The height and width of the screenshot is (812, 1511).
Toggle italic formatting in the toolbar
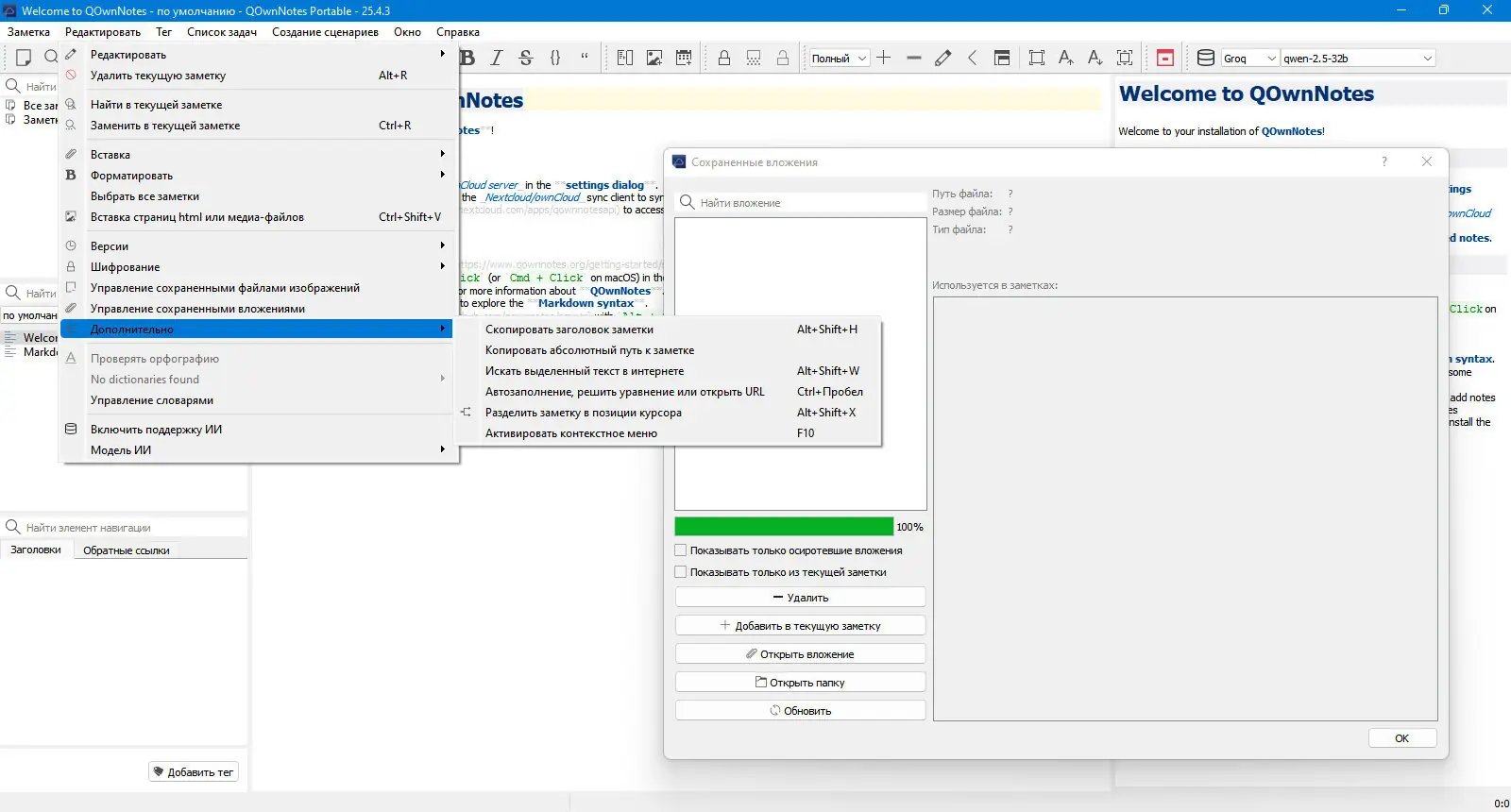(x=497, y=58)
